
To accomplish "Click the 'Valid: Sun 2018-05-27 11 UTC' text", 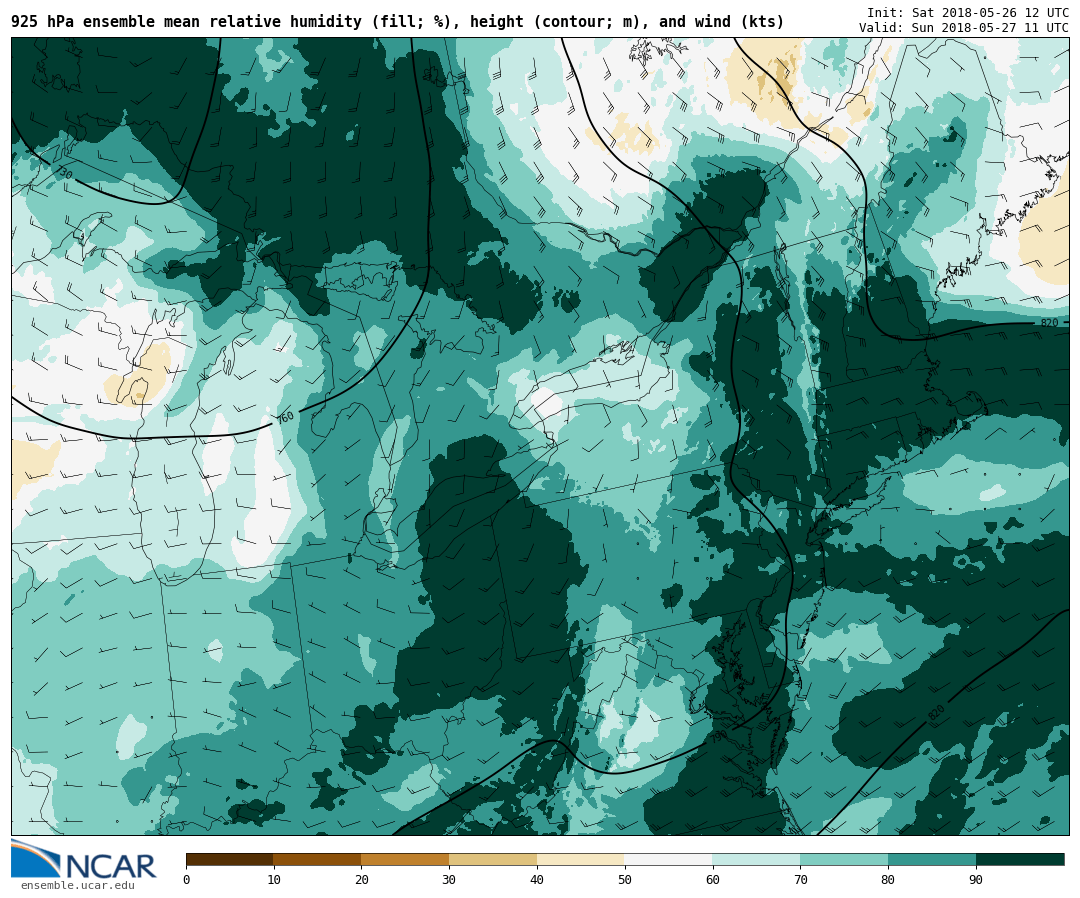I will click(964, 28).
